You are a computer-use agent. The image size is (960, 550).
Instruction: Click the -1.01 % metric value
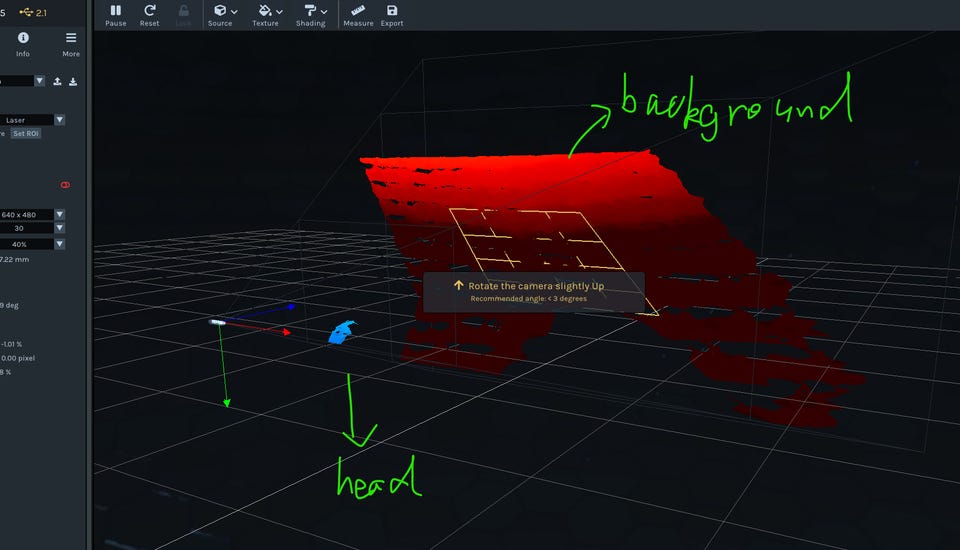tap(11, 344)
